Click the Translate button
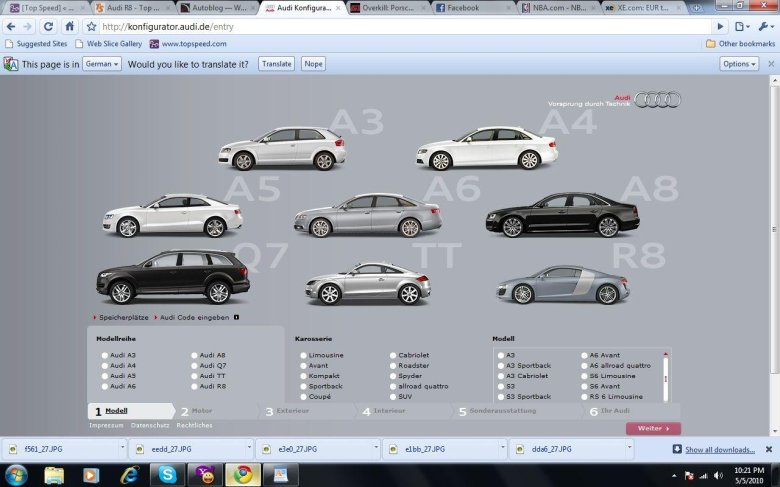 276,63
